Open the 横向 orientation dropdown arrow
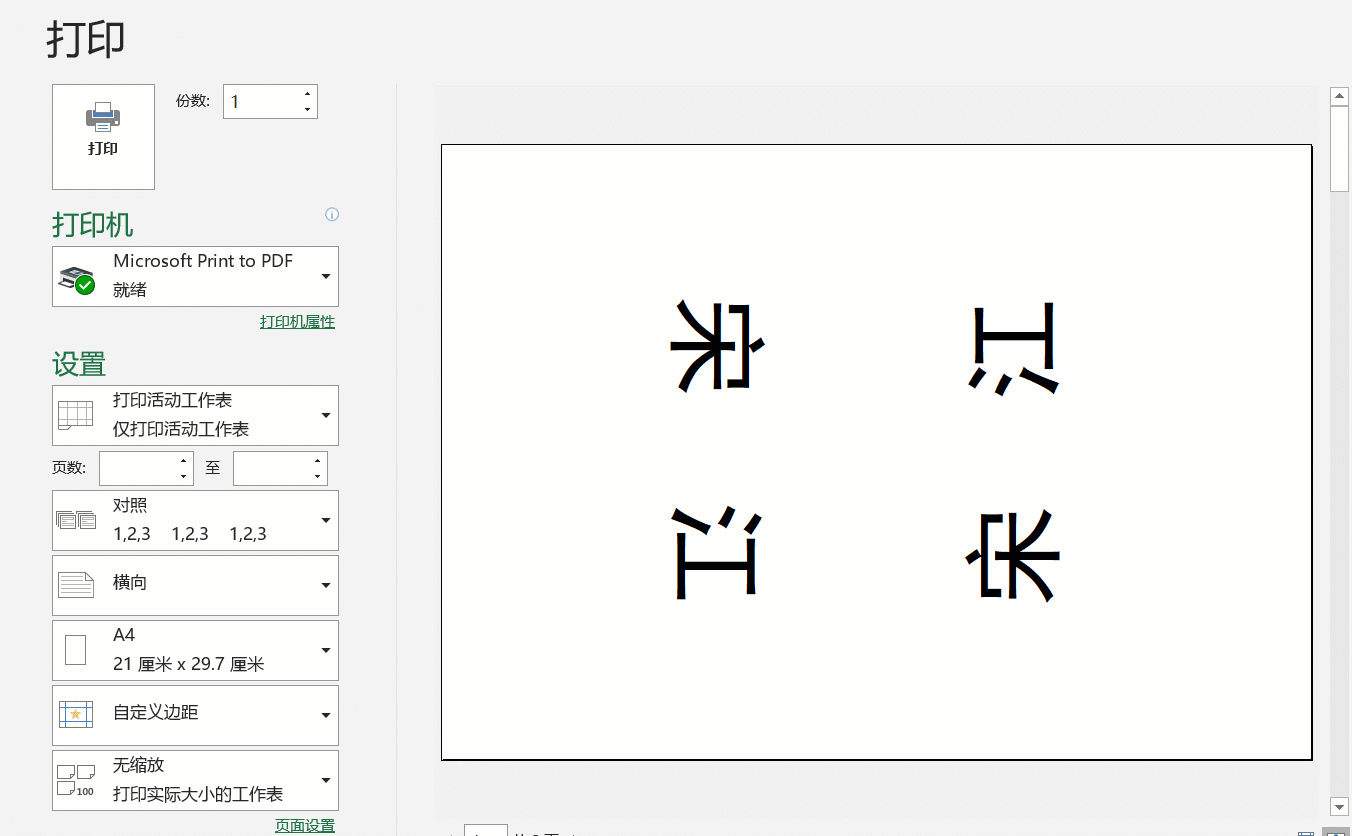 [x=326, y=585]
